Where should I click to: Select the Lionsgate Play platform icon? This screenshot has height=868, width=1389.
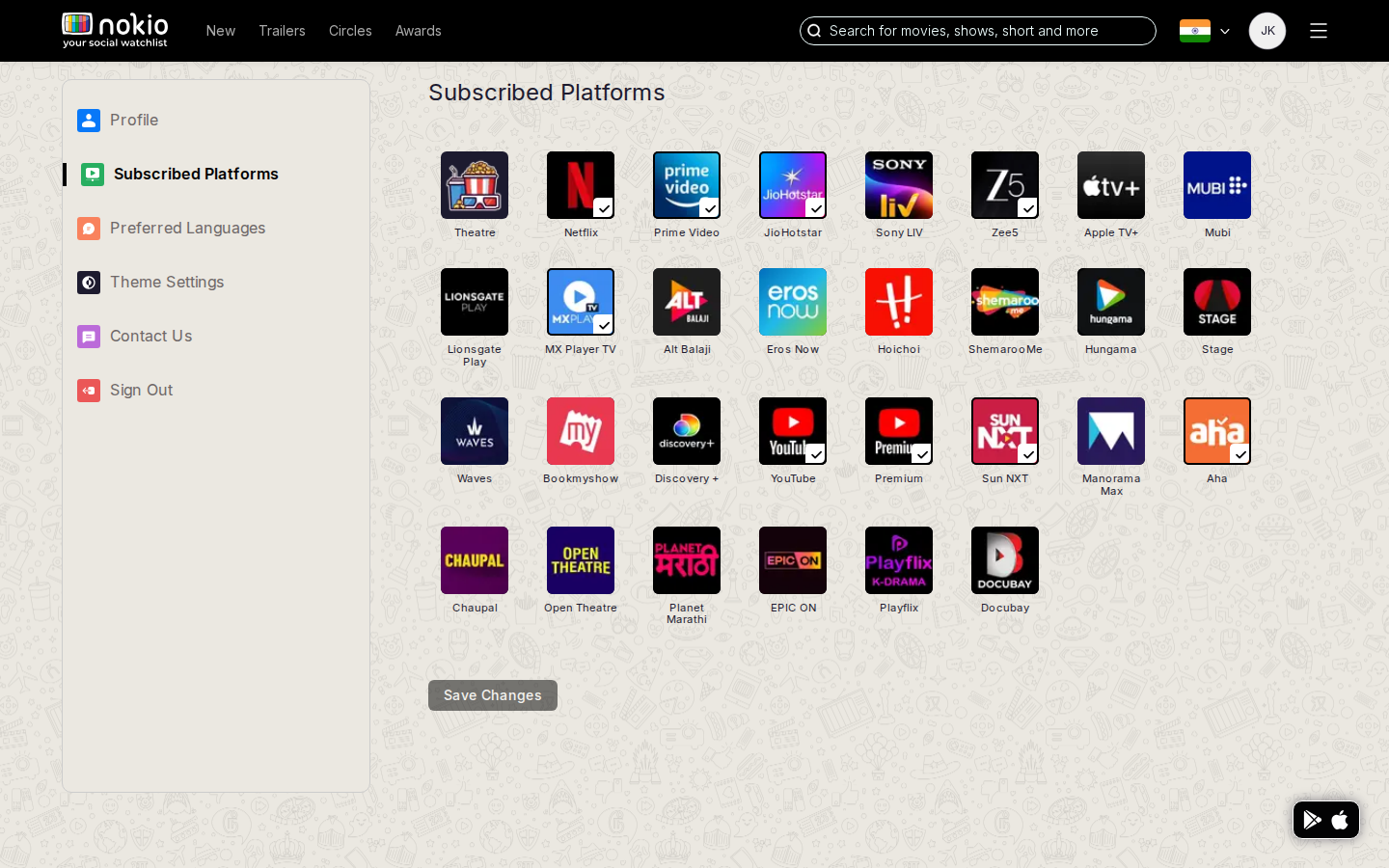tap(475, 302)
